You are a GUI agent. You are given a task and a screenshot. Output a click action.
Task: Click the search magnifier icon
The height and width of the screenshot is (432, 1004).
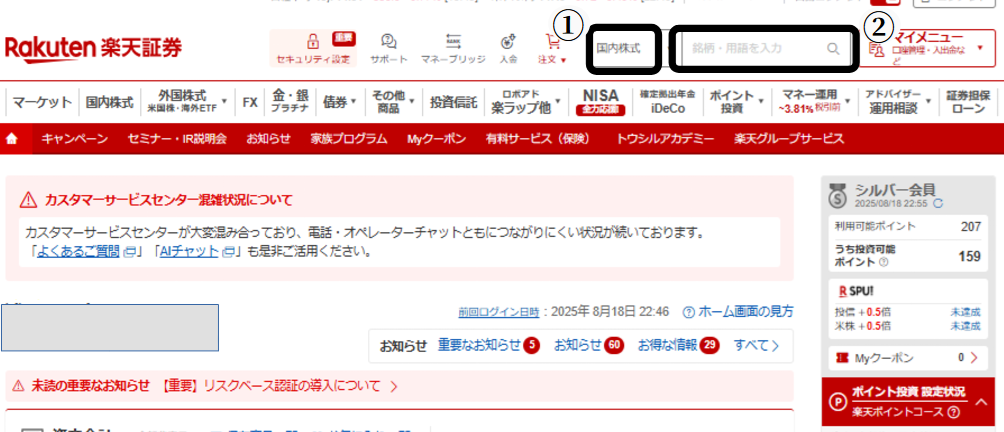(x=833, y=49)
